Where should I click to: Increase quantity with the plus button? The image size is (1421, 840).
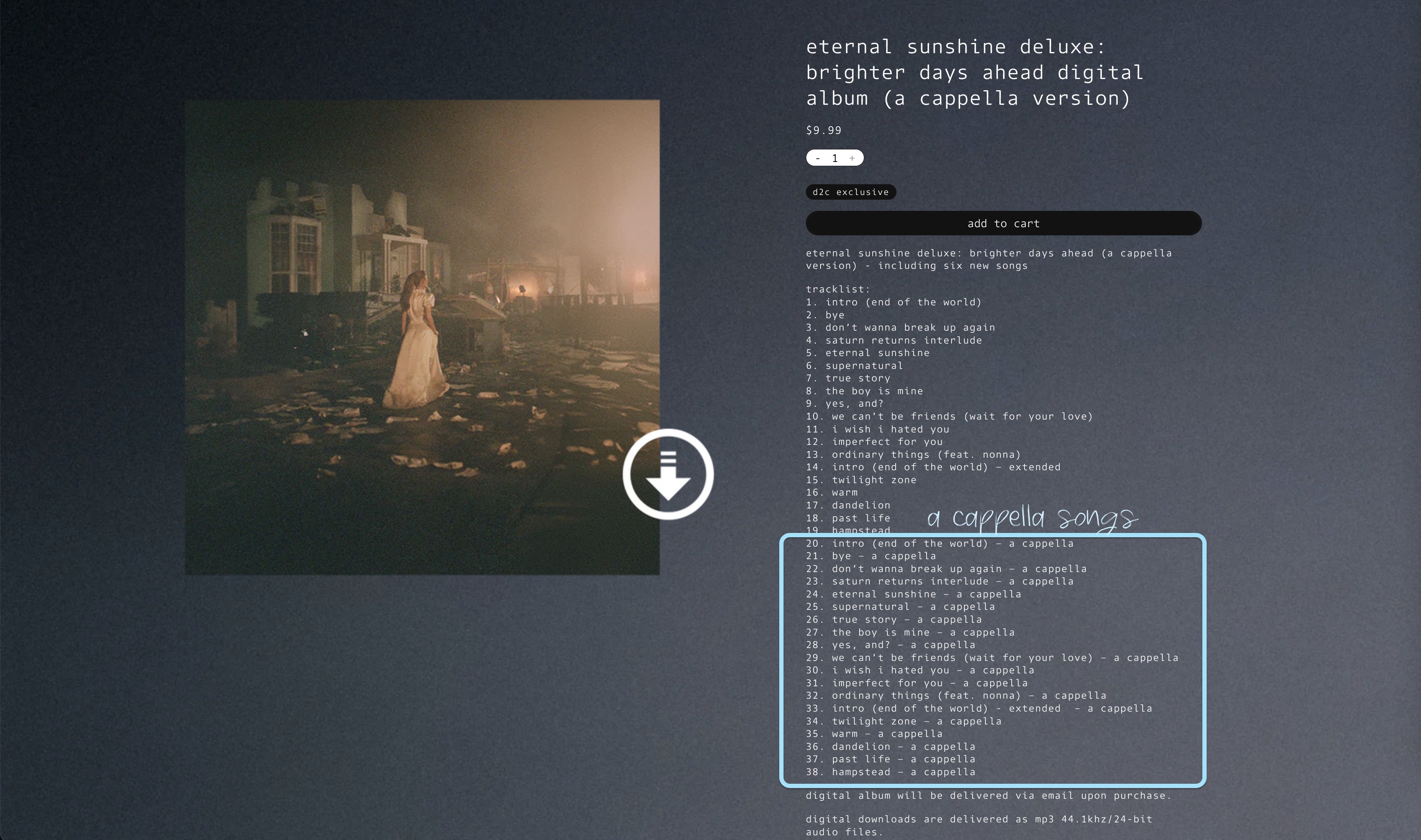point(852,158)
